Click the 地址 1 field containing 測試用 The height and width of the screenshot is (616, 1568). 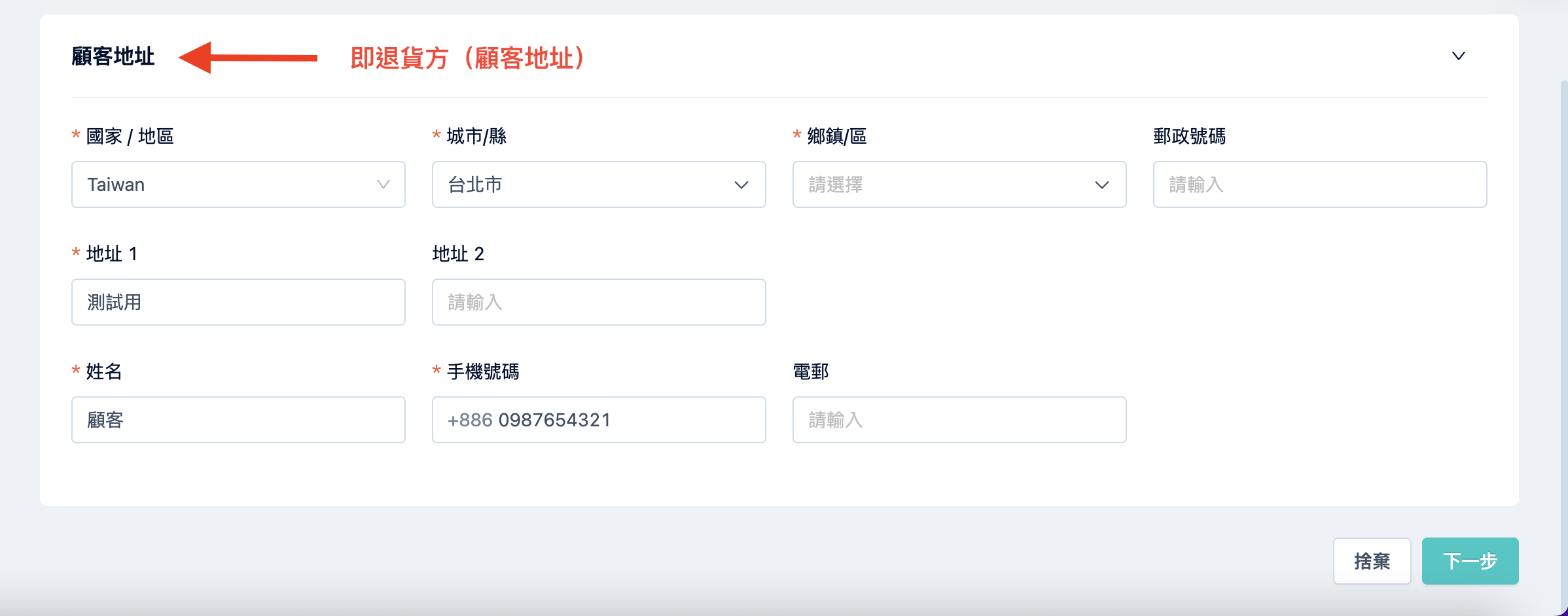pos(238,302)
